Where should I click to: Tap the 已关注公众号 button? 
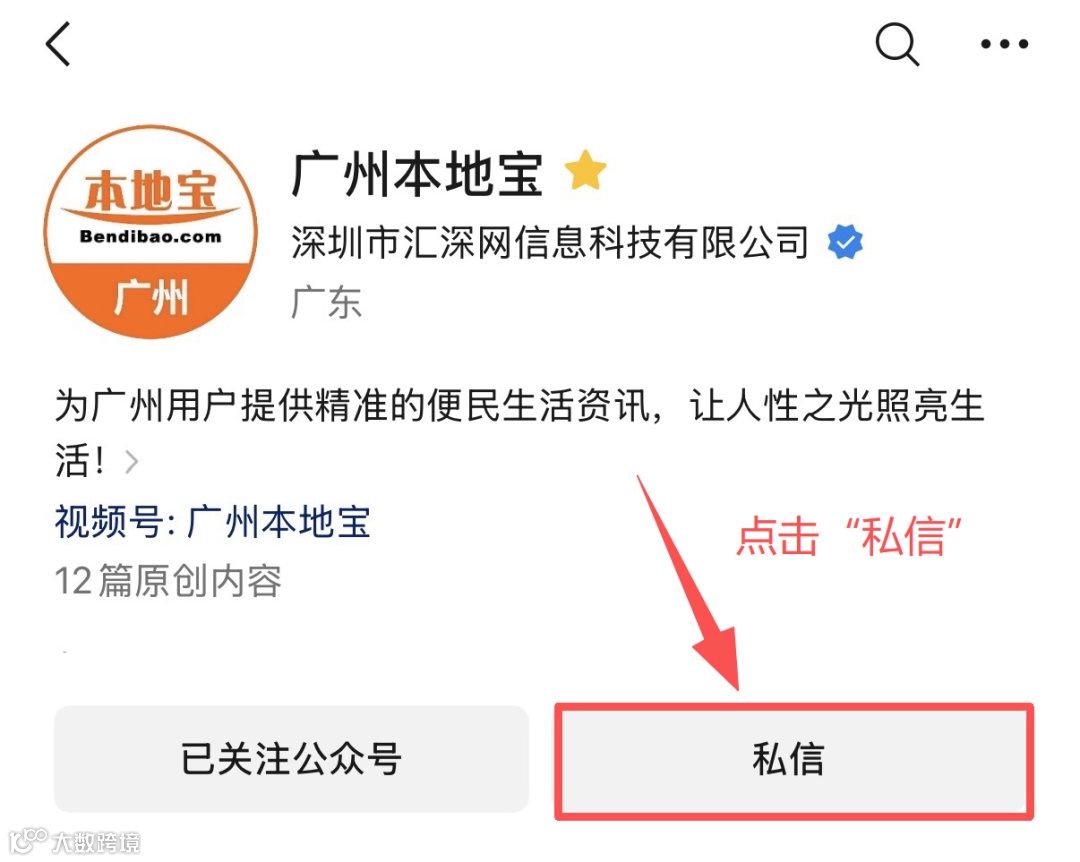click(x=291, y=759)
